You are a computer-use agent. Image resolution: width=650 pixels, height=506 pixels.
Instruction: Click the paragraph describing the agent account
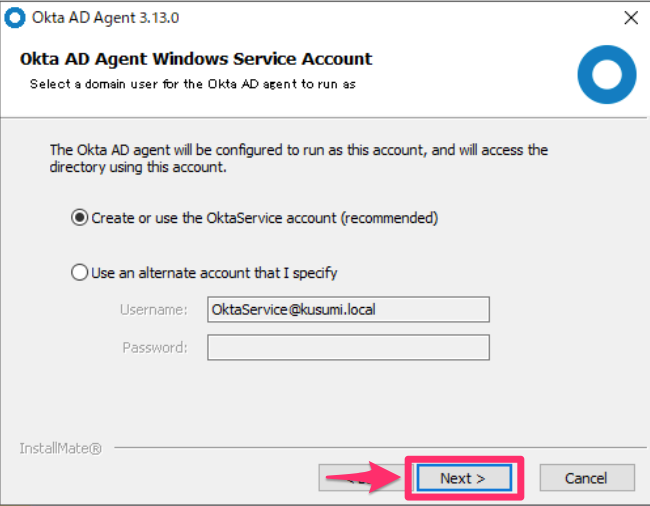[x=299, y=160]
